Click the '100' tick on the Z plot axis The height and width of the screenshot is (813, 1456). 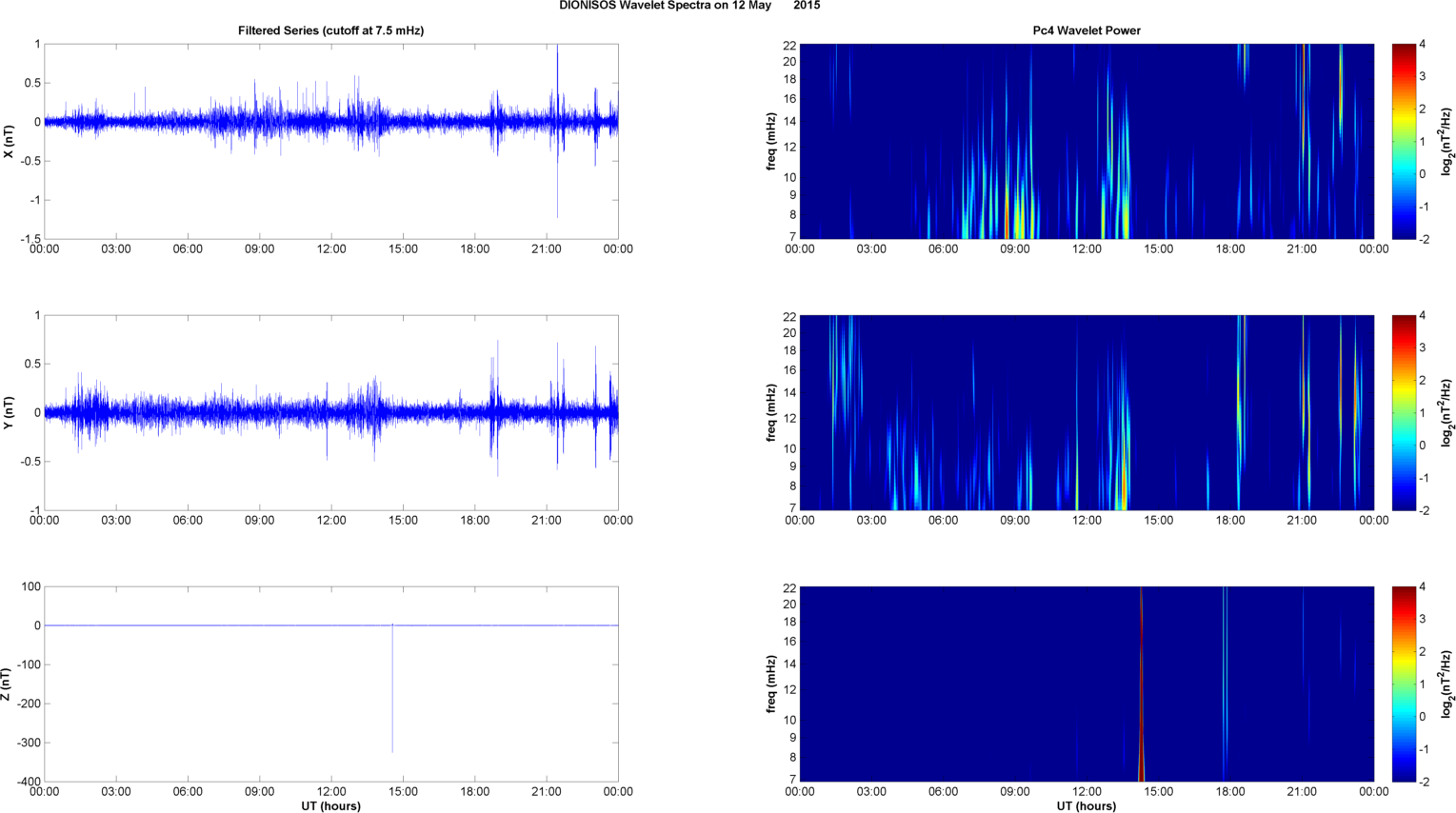click(31, 586)
